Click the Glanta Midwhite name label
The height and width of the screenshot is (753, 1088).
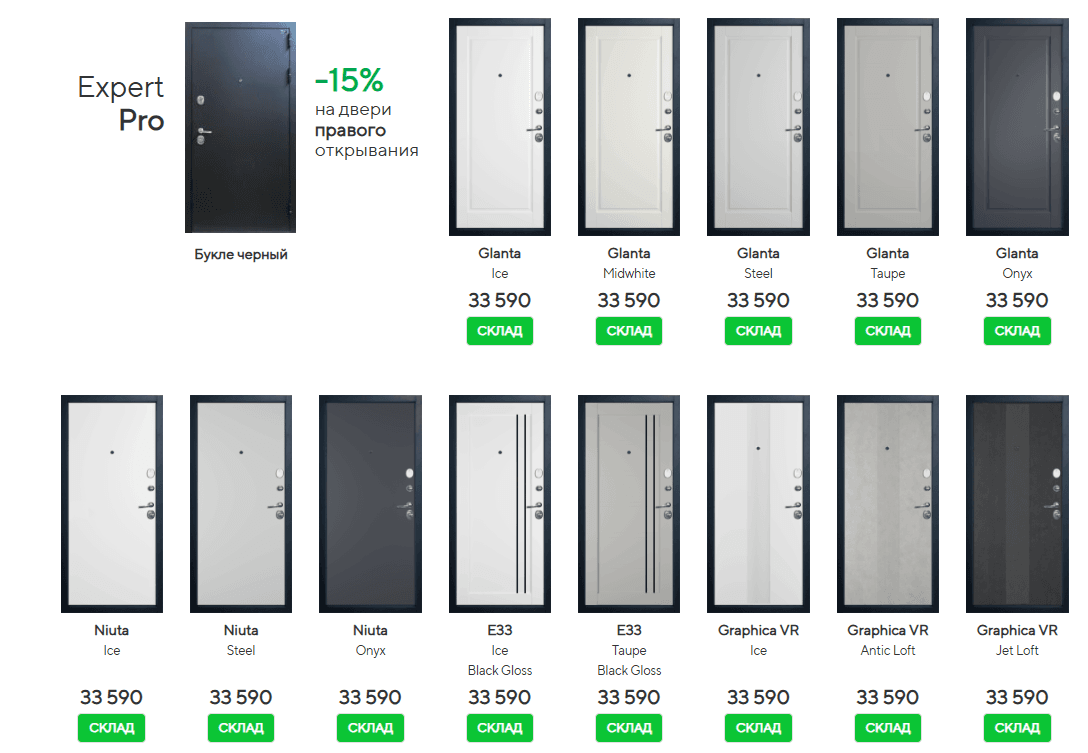pyautogui.click(x=629, y=254)
